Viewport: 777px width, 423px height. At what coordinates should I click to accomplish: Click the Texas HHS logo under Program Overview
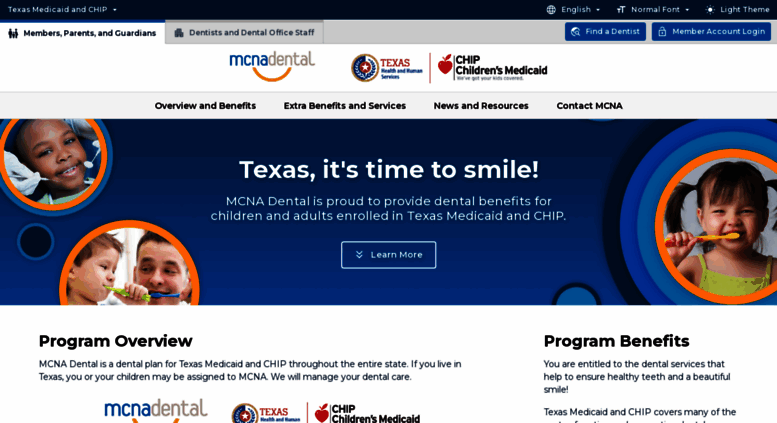pyautogui.click(x=266, y=413)
